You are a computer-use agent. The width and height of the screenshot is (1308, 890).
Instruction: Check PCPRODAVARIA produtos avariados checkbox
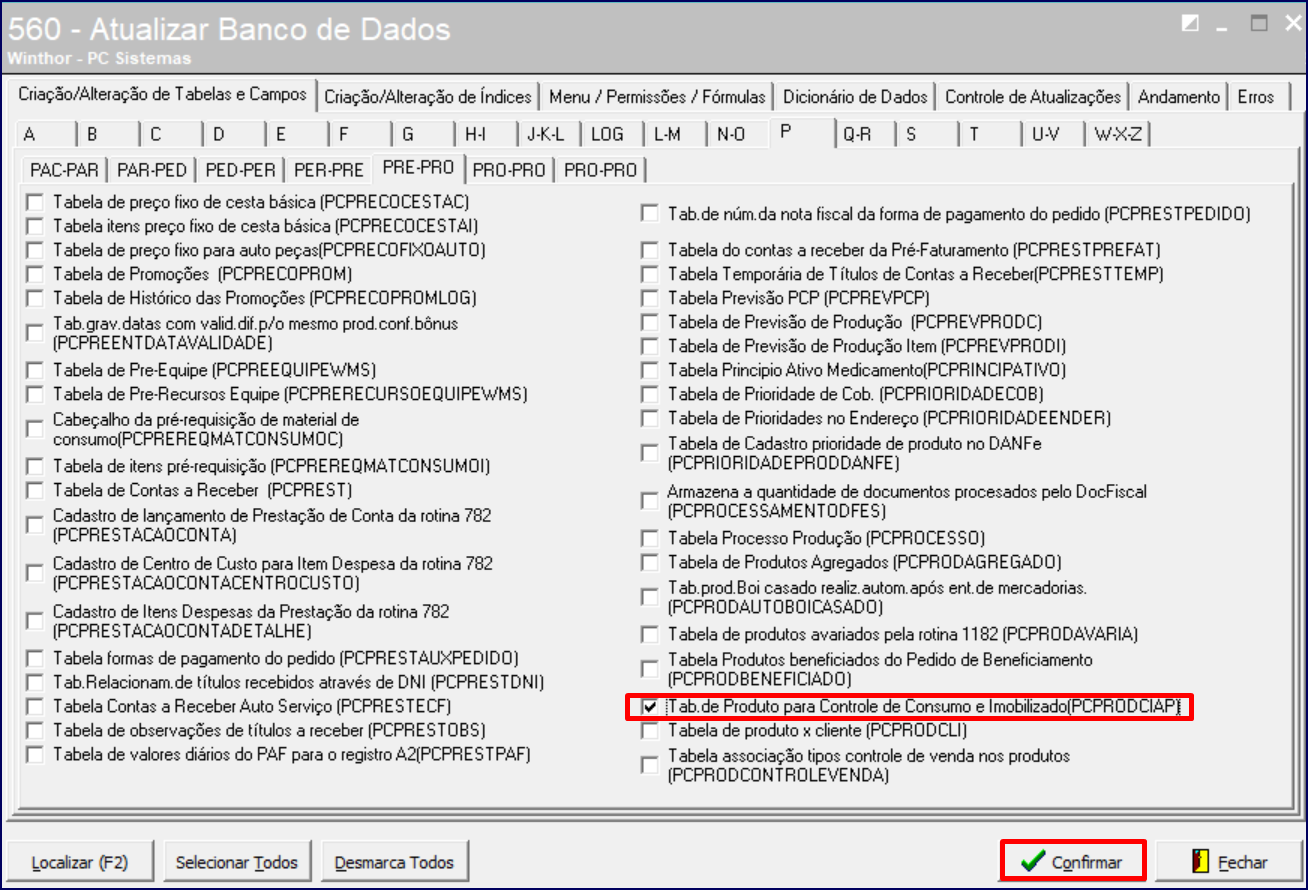click(x=650, y=635)
